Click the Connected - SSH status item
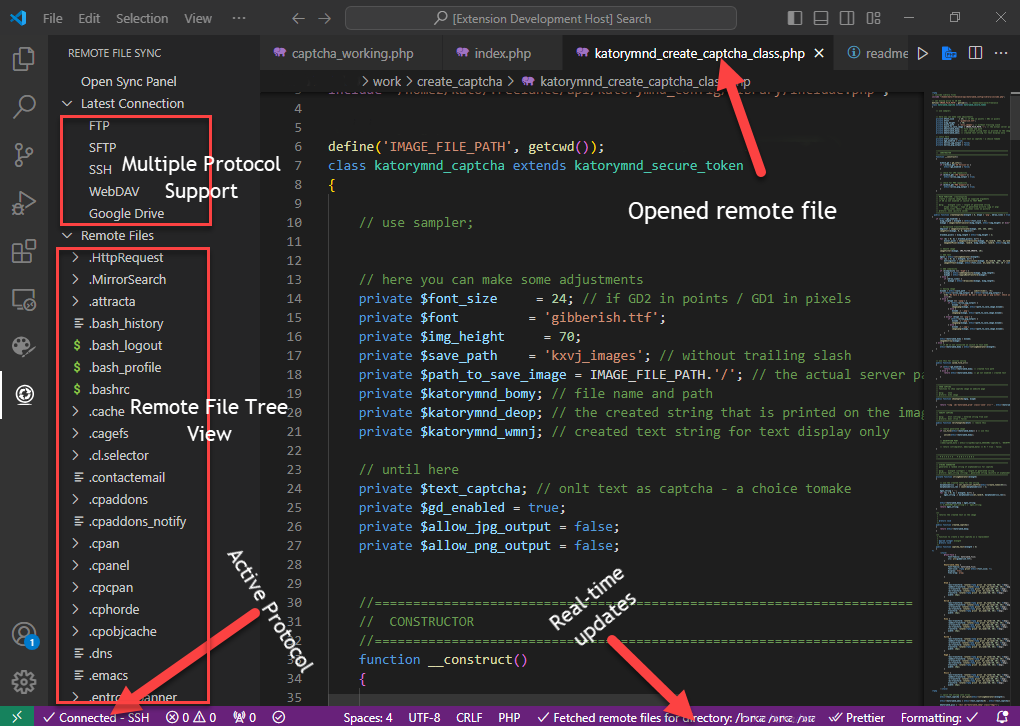 (x=96, y=717)
